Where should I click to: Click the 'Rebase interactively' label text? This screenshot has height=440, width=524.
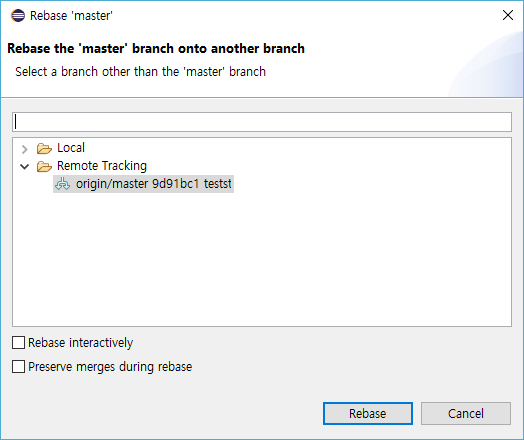tap(81, 343)
